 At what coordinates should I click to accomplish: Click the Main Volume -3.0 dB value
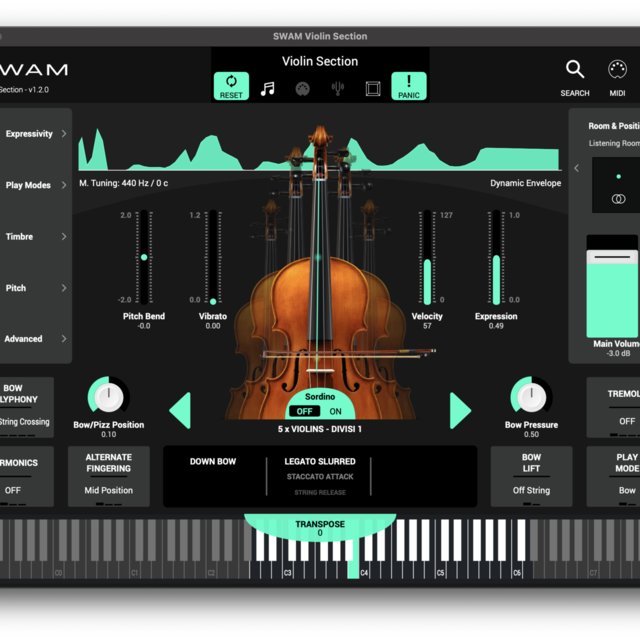point(618,353)
